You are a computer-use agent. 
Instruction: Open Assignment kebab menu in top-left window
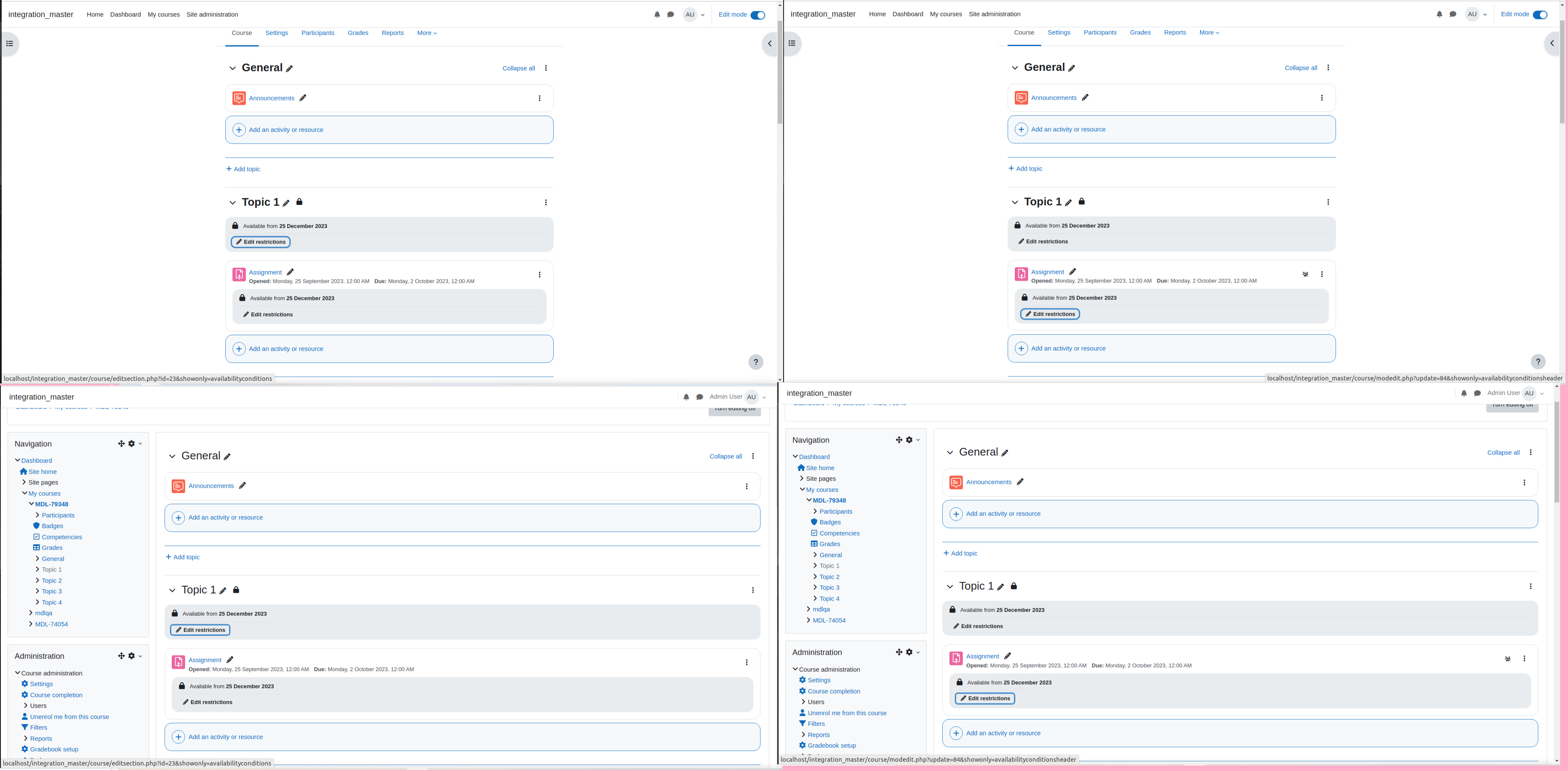coord(539,274)
